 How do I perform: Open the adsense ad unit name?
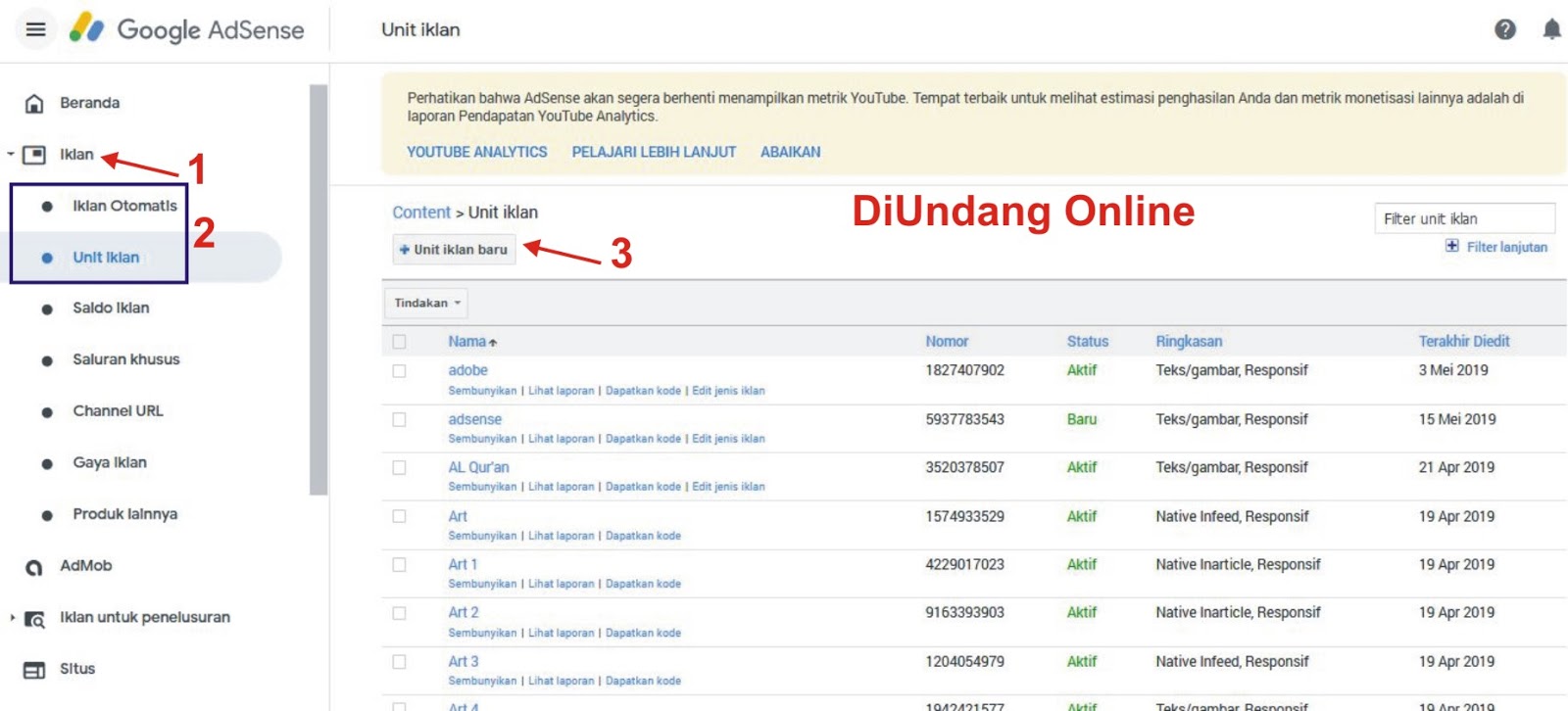point(474,419)
